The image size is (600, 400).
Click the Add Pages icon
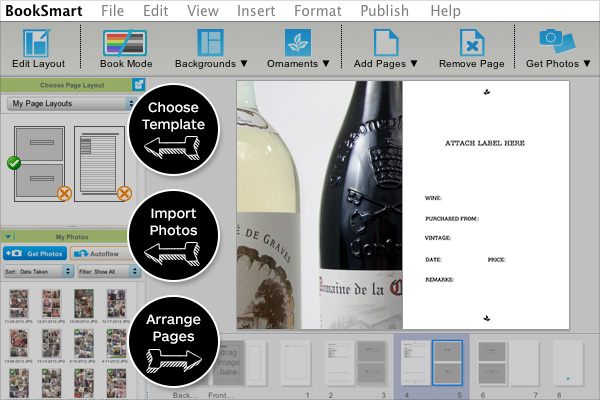coord(386,42)
